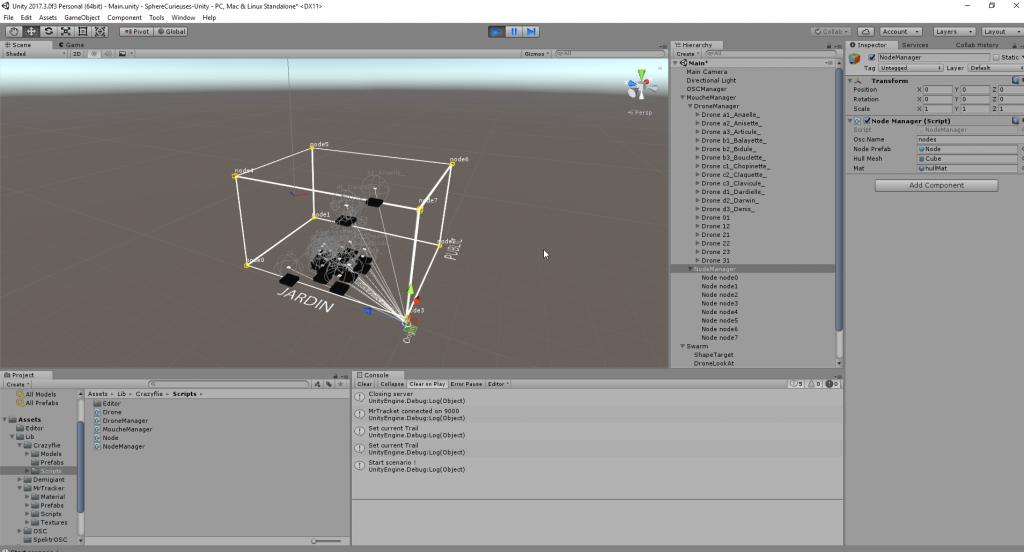
Task: Start Play mode
Action: [x=496, y=31]
